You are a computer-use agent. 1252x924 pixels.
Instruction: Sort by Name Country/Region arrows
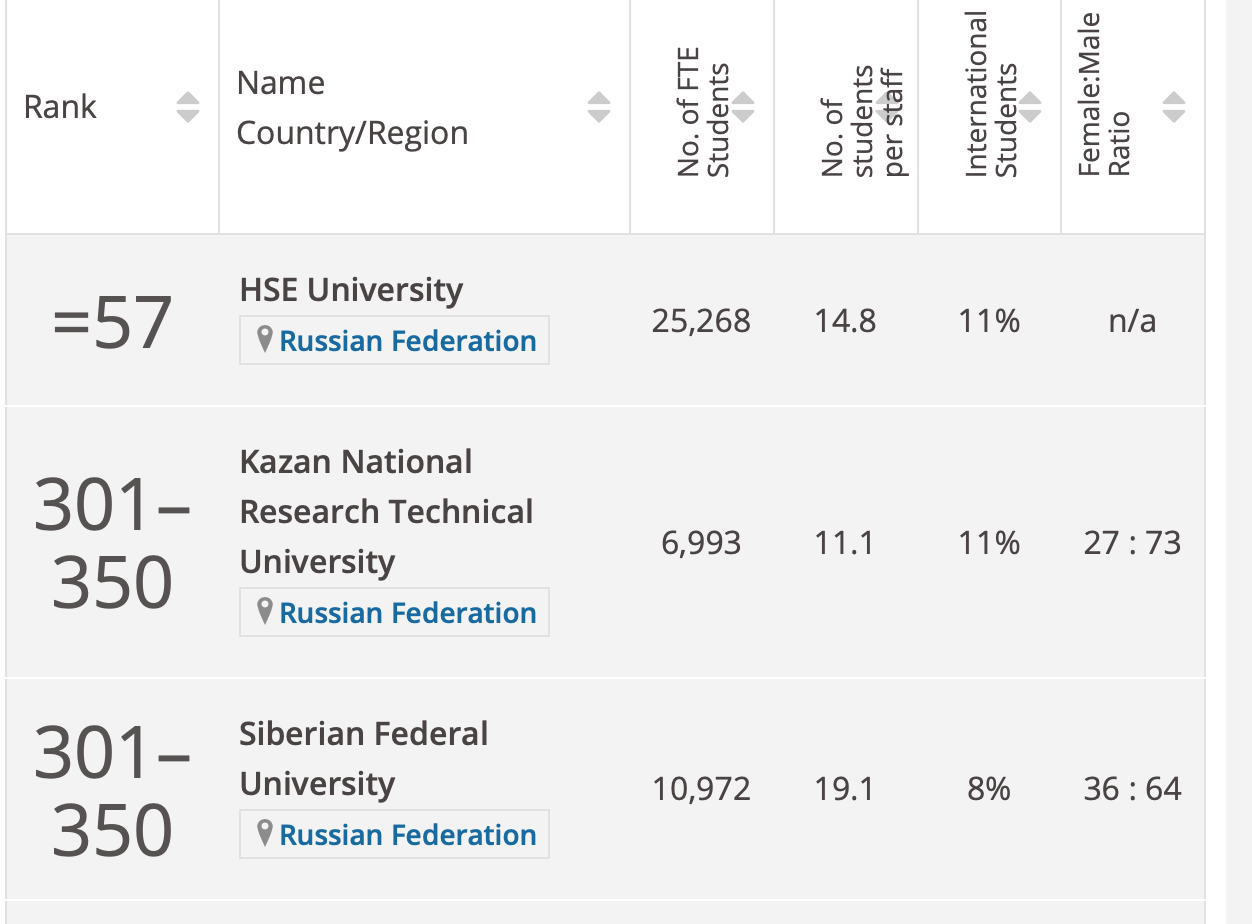click(598, 107)
